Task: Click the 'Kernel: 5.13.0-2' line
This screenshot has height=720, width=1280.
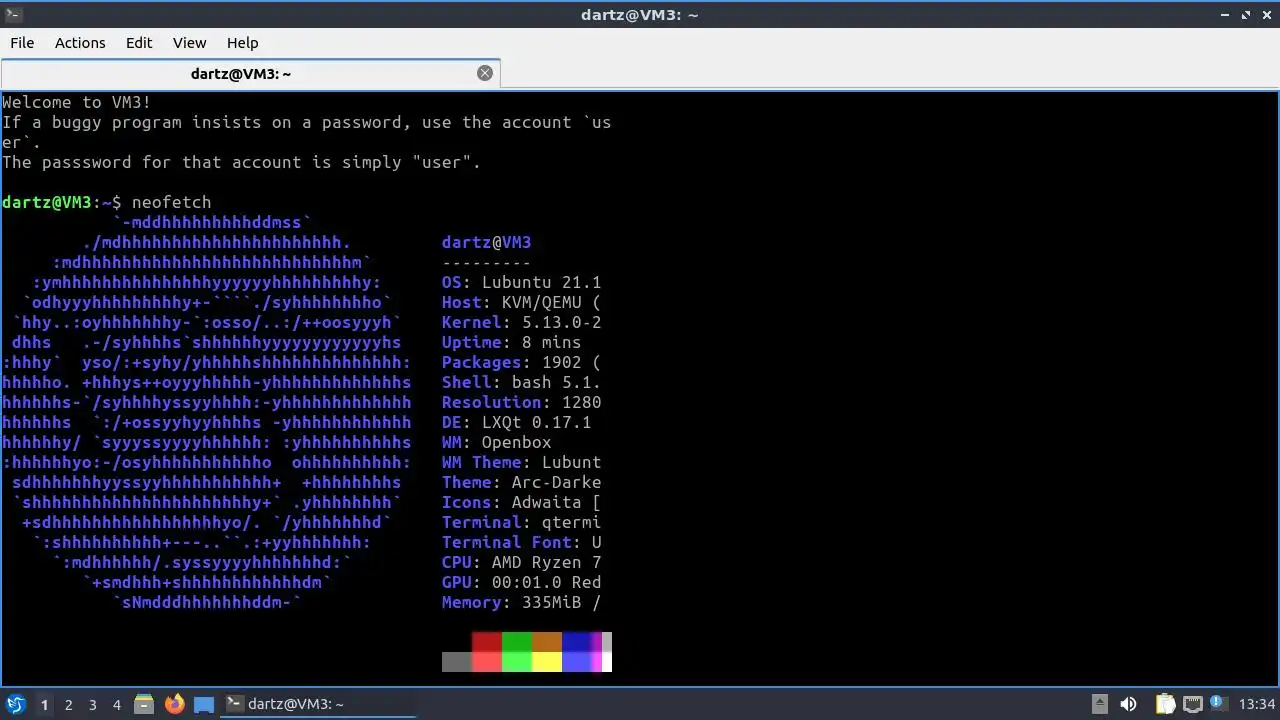Action: coord(522,322)
